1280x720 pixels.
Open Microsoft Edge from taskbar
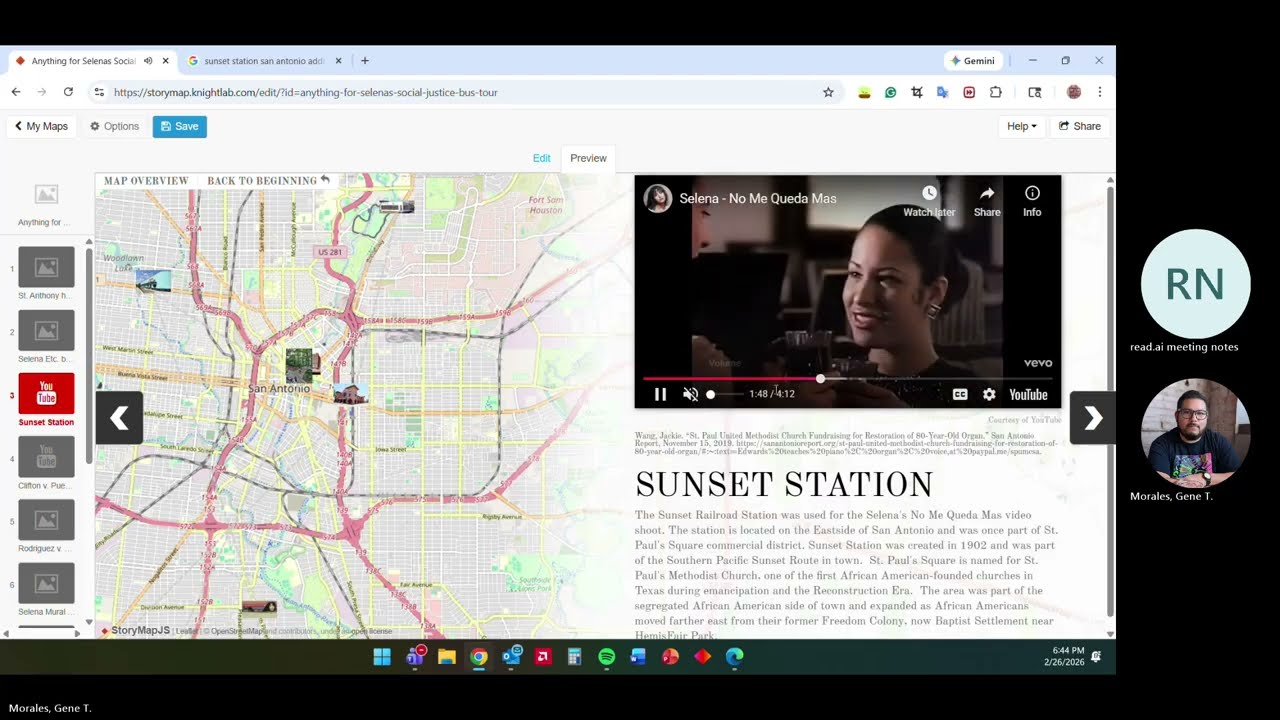point(735,657)
